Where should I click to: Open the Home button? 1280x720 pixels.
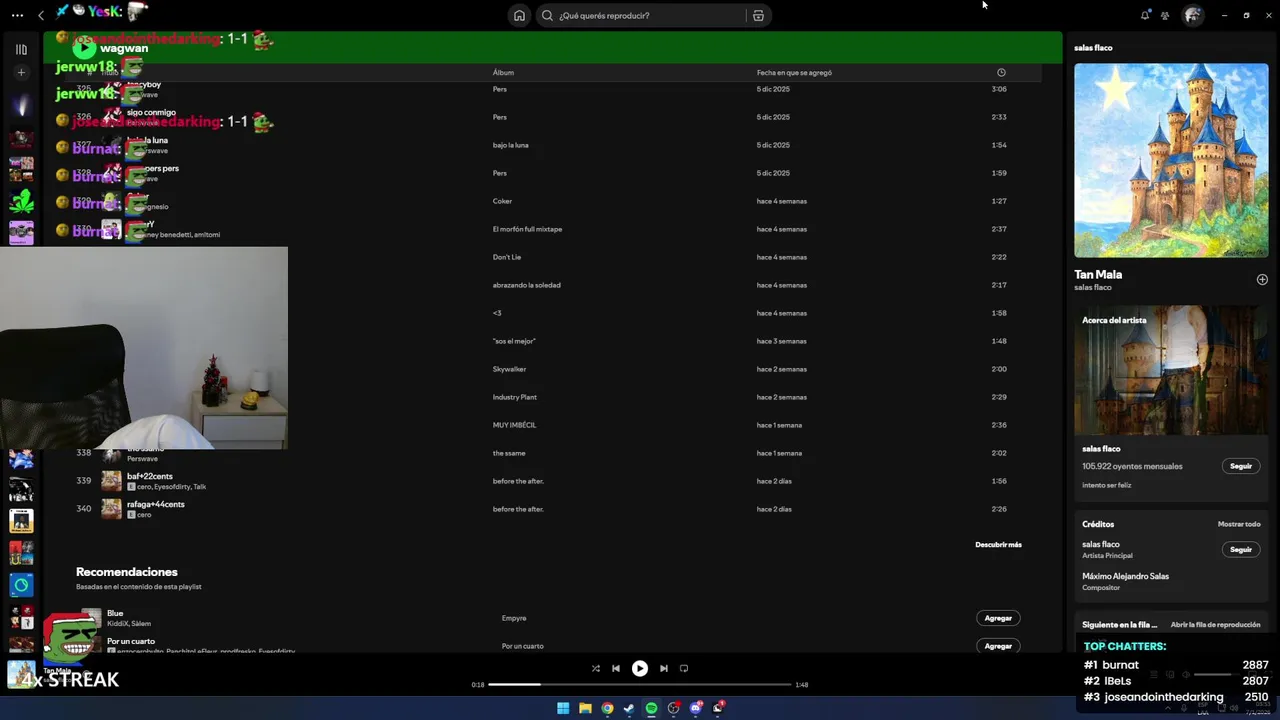(x=519, y=15)
